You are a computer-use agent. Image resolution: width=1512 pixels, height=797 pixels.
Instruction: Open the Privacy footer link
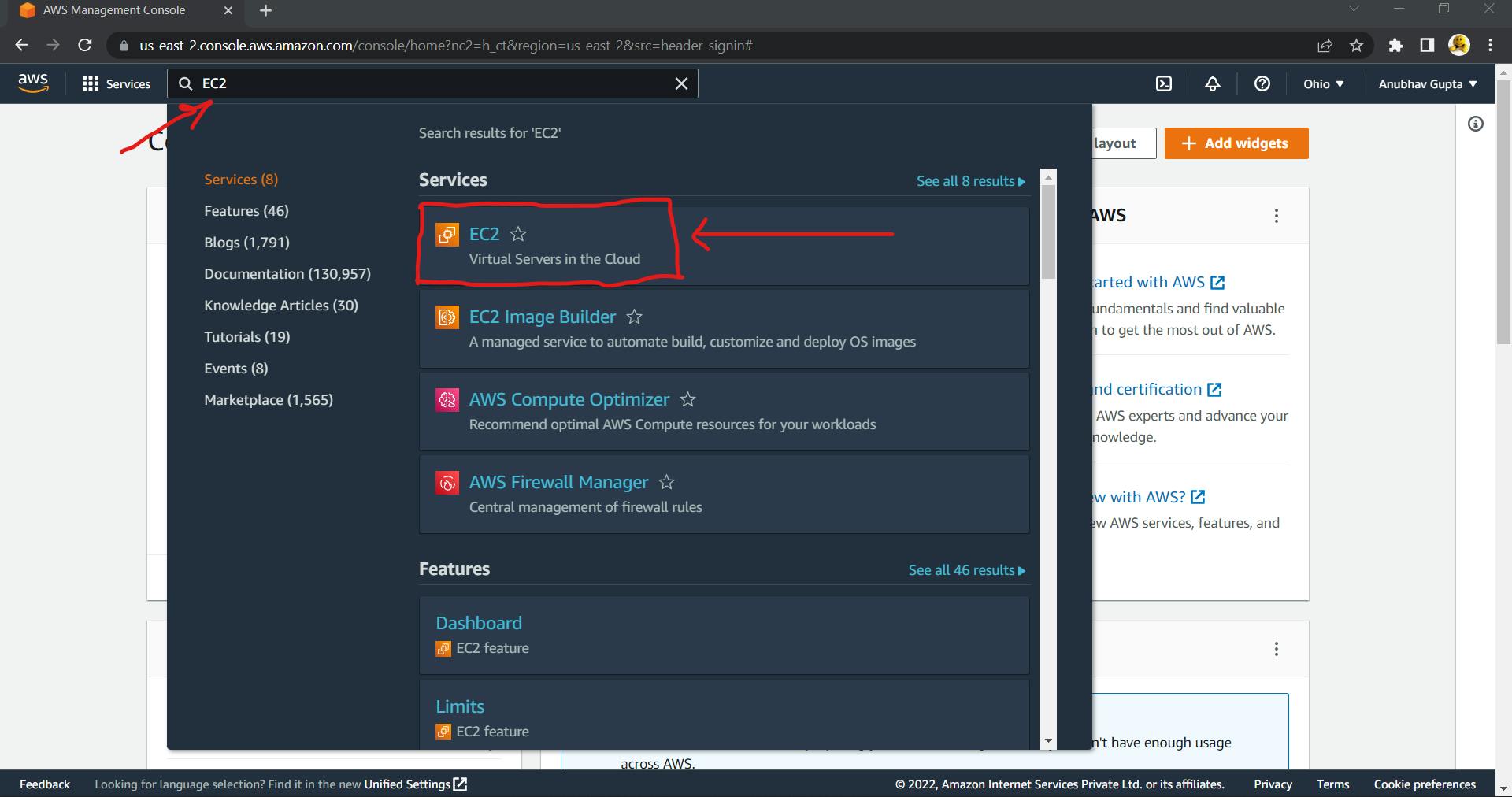[x=1273, y=784]
